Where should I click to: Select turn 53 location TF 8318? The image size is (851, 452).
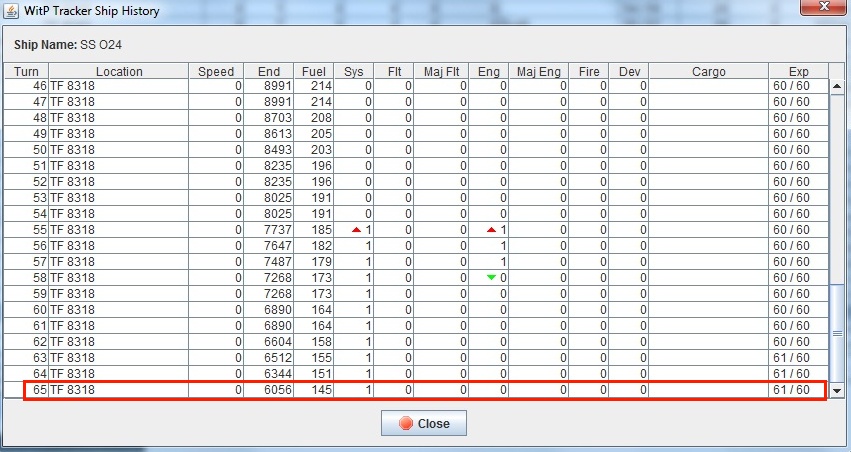tap(119, 198)
